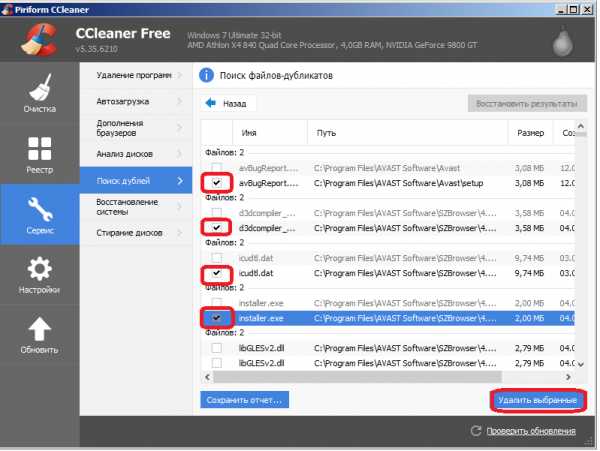The height and width of the screenshot is (451, 600).
Task: Open Проверить обновления link
Action: click(531, 431)
